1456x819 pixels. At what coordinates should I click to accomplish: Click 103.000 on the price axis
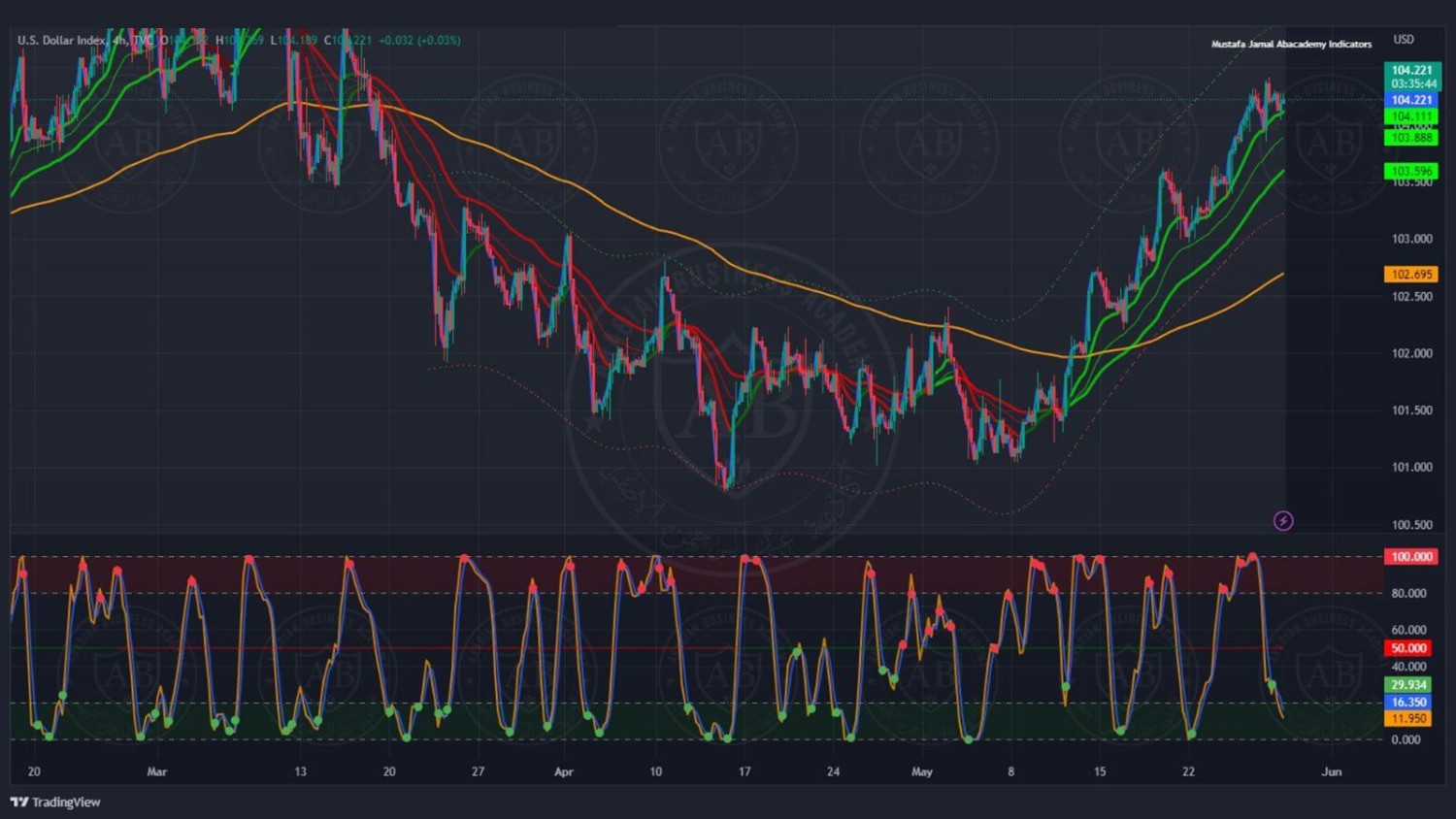click(x=1411, y=239)
